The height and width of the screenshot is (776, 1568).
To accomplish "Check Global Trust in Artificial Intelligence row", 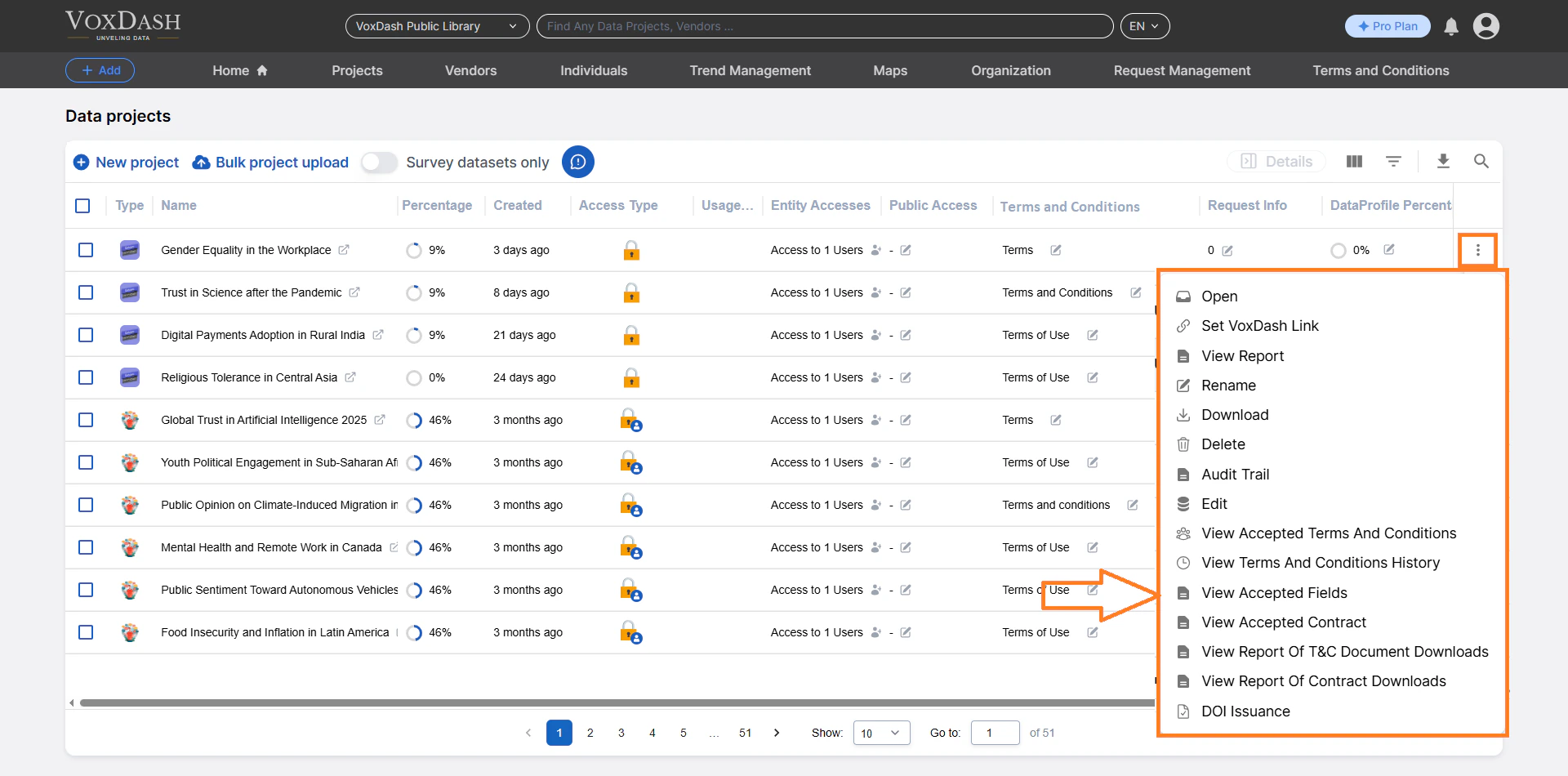I will coord(86,420).
